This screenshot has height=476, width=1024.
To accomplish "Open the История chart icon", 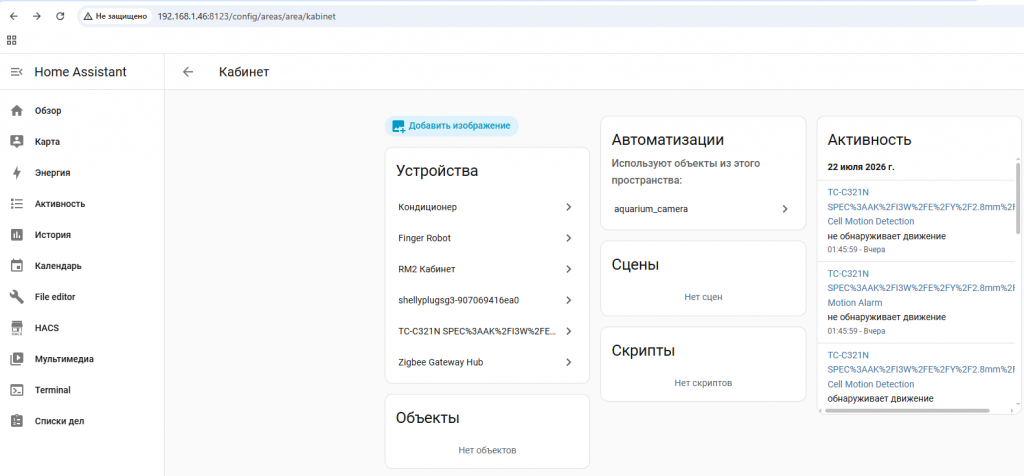I will pos(17,235).
